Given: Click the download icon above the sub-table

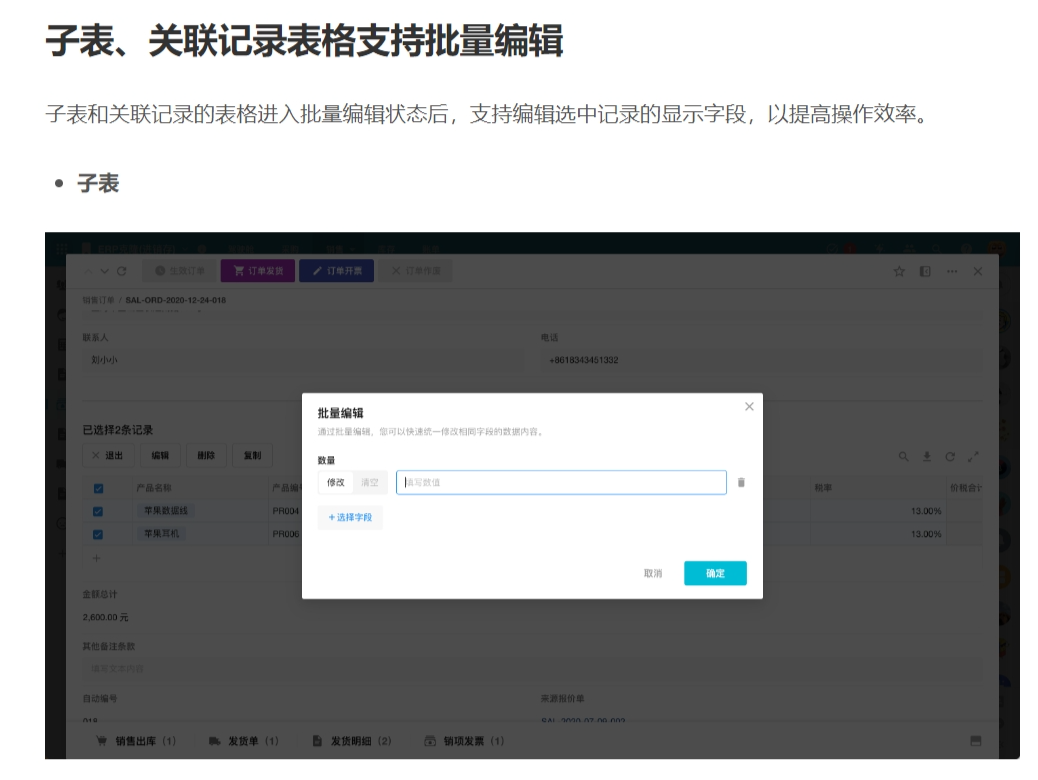Looking at the screenshot, I should pos(926,456).
